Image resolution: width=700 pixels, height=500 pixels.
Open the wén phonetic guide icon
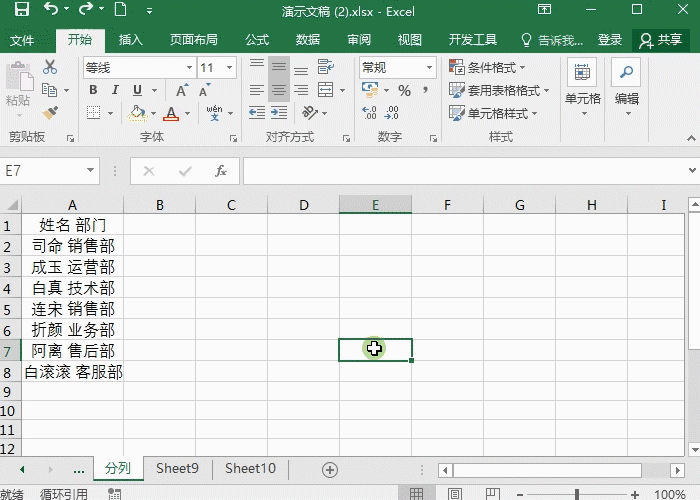[214, 113]
